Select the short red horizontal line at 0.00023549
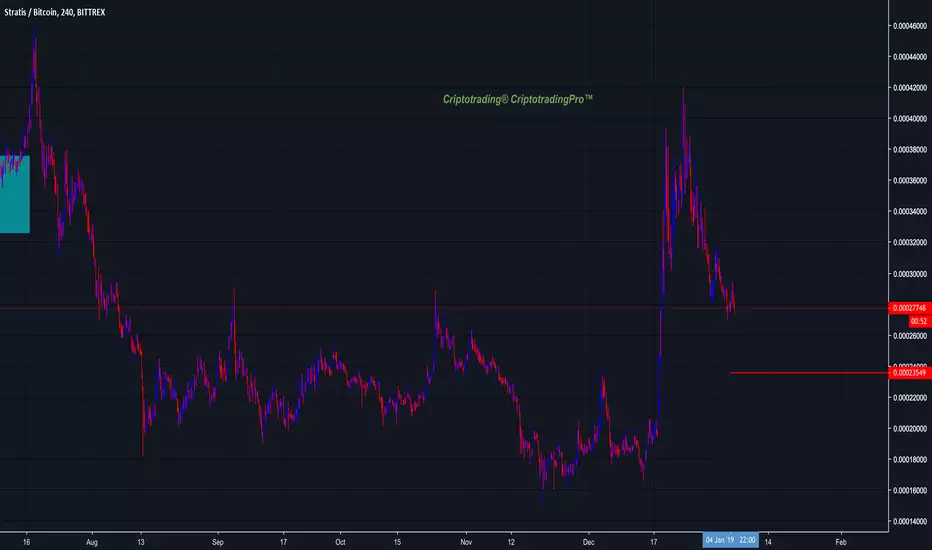Viewport: 932px width, 550px height. point(809,373)
